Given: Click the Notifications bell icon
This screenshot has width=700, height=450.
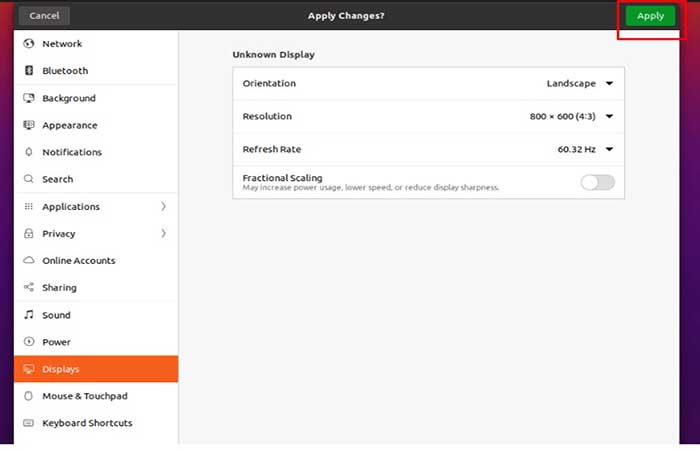Looking at the screenshot, I should click(x=29, y=152).
